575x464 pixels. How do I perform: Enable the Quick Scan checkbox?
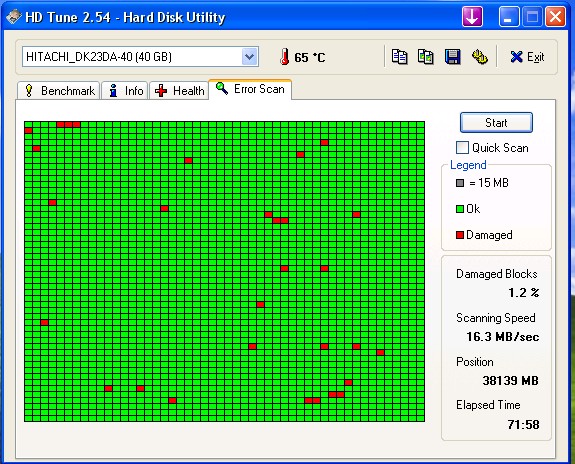tap(462, 147)
